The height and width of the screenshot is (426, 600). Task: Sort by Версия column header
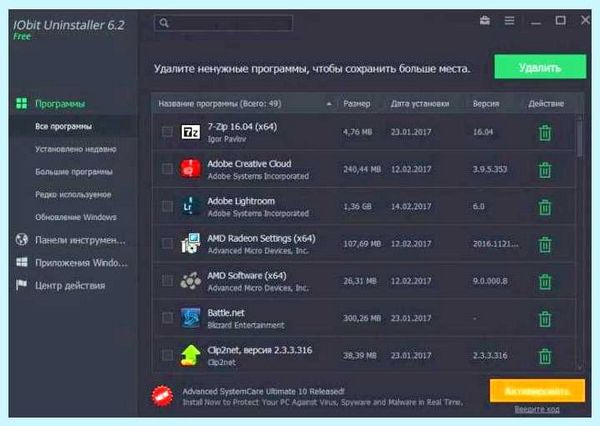pyautogui.click(x=486, y=104)
